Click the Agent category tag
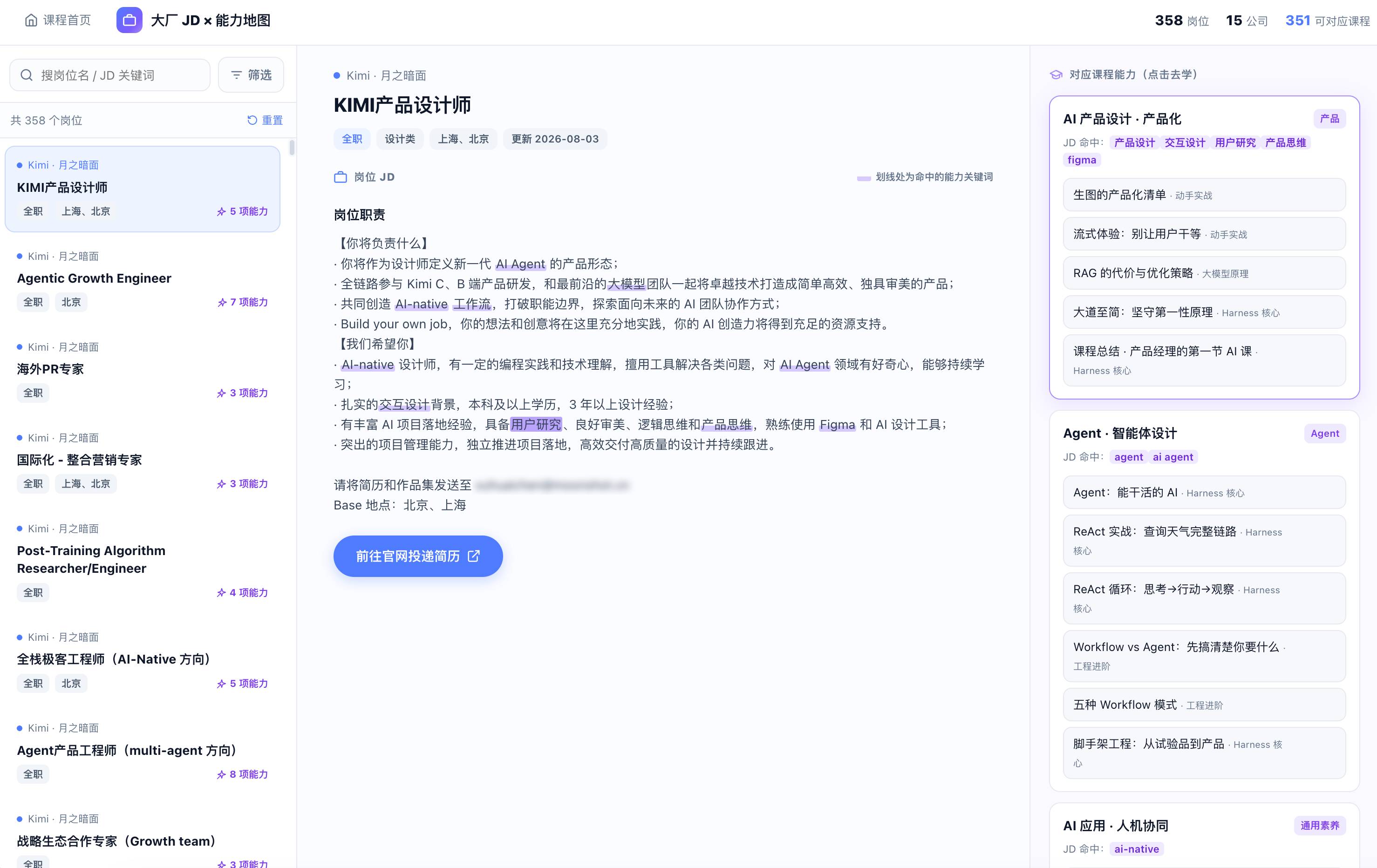The width and height of the screenshot is (1377, 868). click(1325, 434)
